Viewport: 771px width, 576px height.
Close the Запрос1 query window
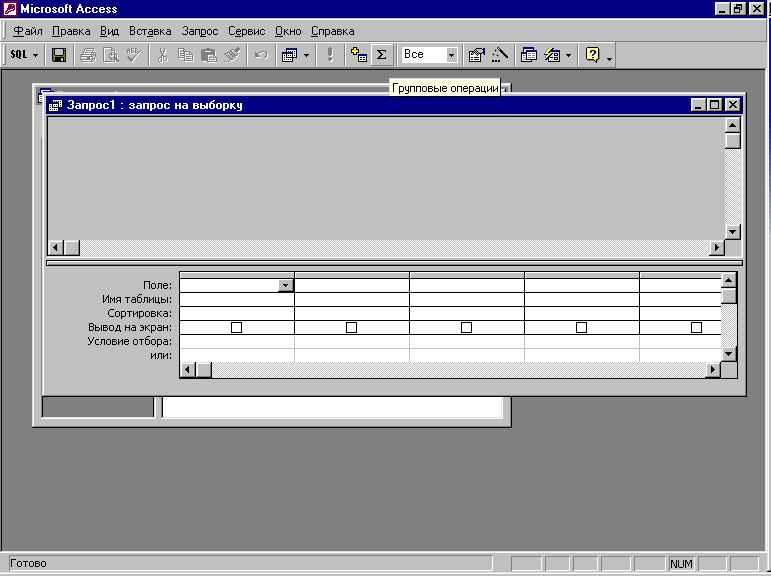pyautogui.click(x=733, y=105)
